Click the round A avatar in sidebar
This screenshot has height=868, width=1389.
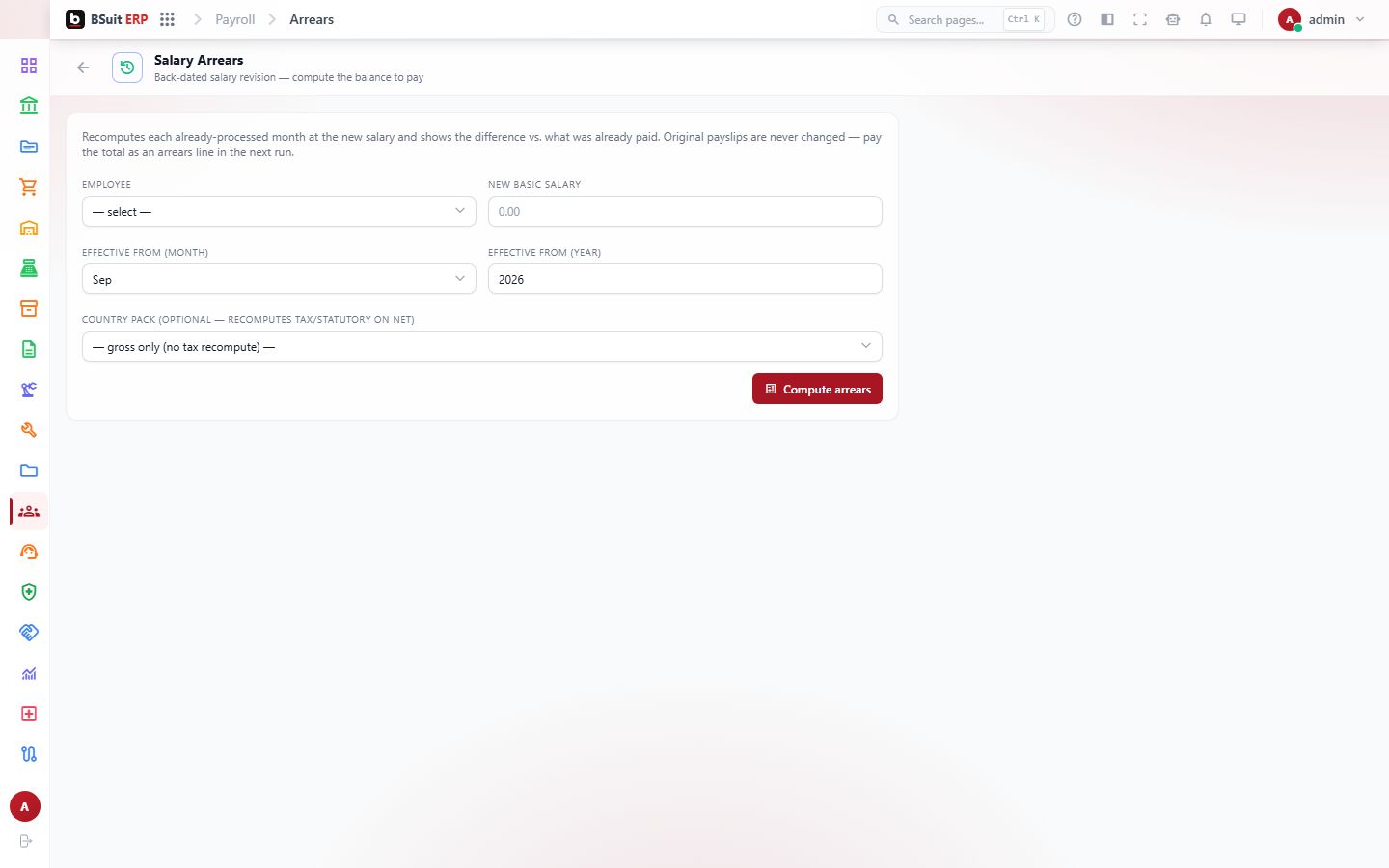pyautogui.click(x=25, y=806)
